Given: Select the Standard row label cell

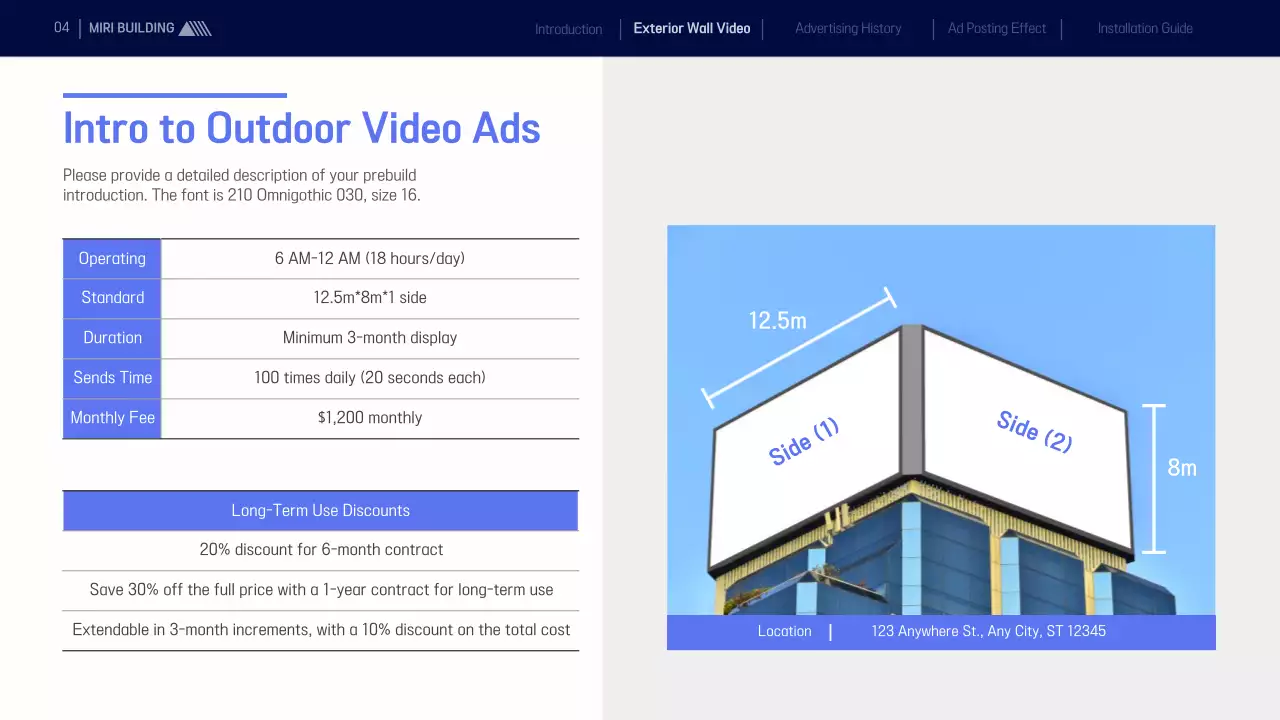Looking at the screenshot, I should coord(112,298).
